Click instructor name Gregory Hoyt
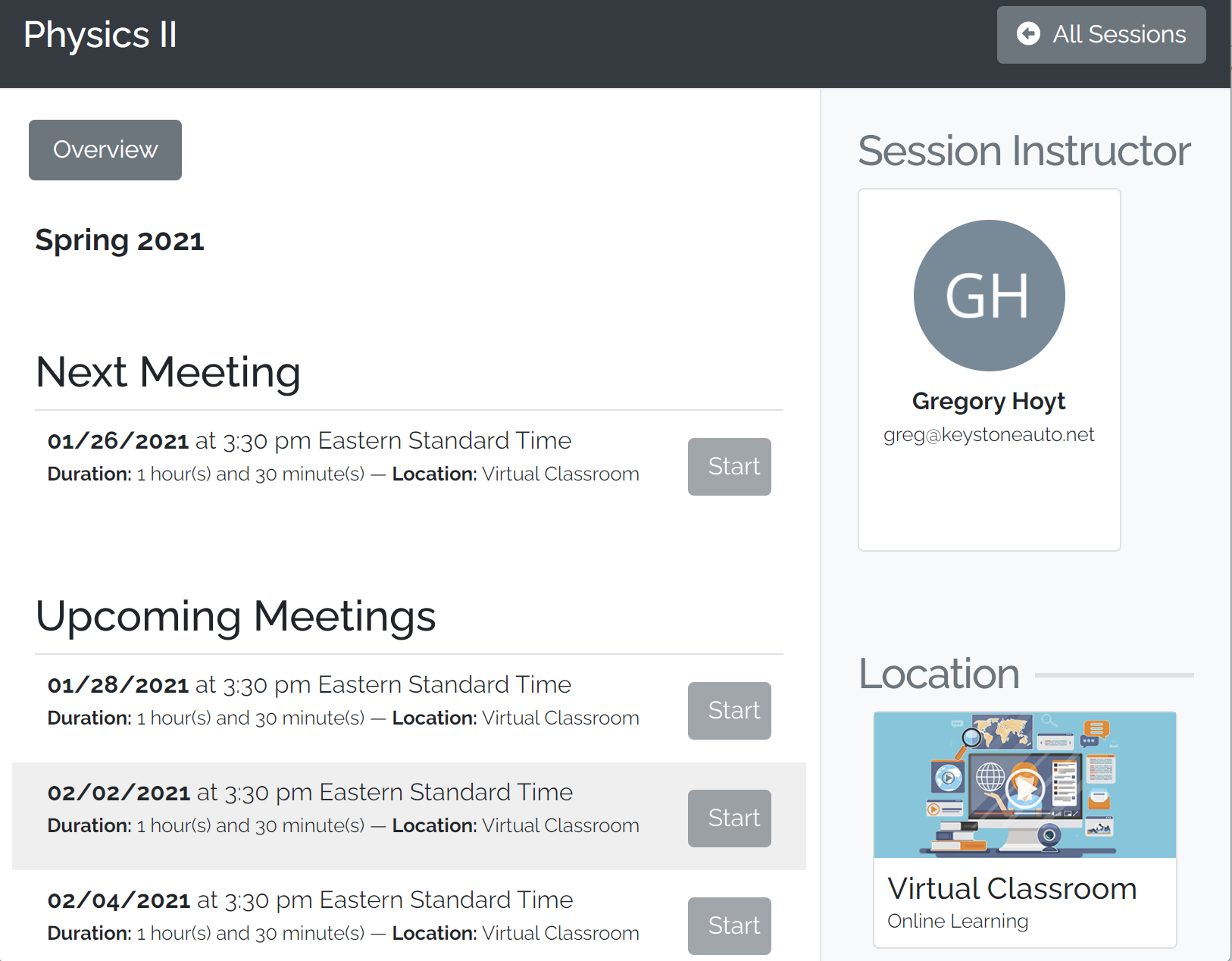Image resolution: width=1232 pixels, height=961 pixels. tap(989, 401)
